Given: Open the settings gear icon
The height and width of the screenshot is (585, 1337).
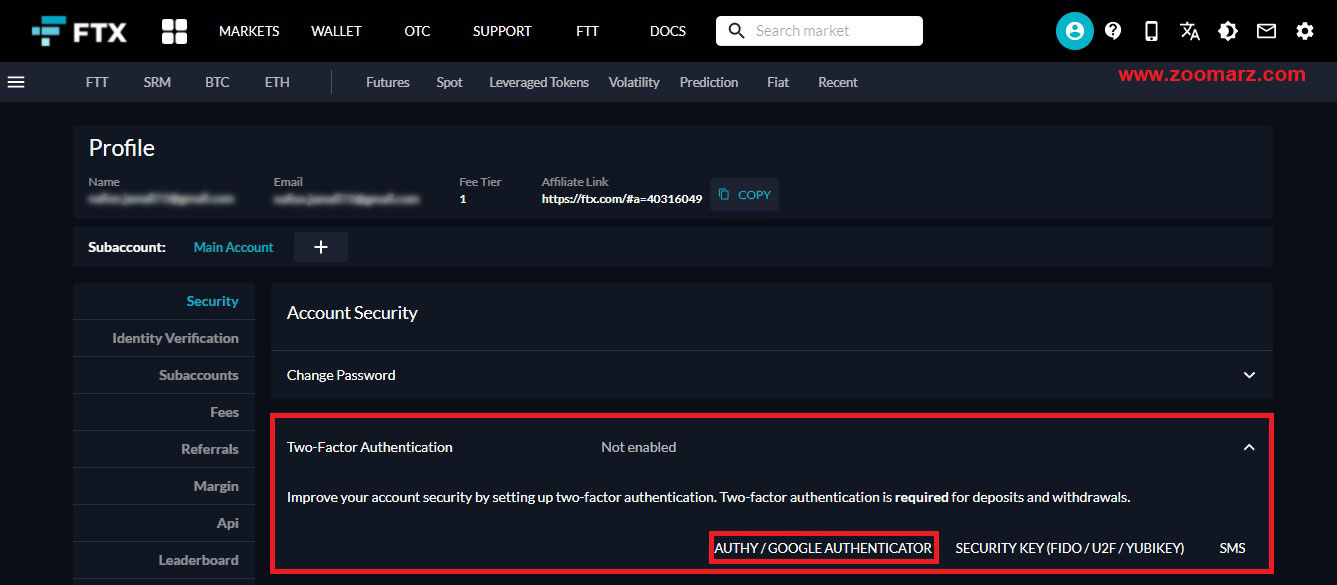Looking at the screenshot, I should pos(1305,31).
